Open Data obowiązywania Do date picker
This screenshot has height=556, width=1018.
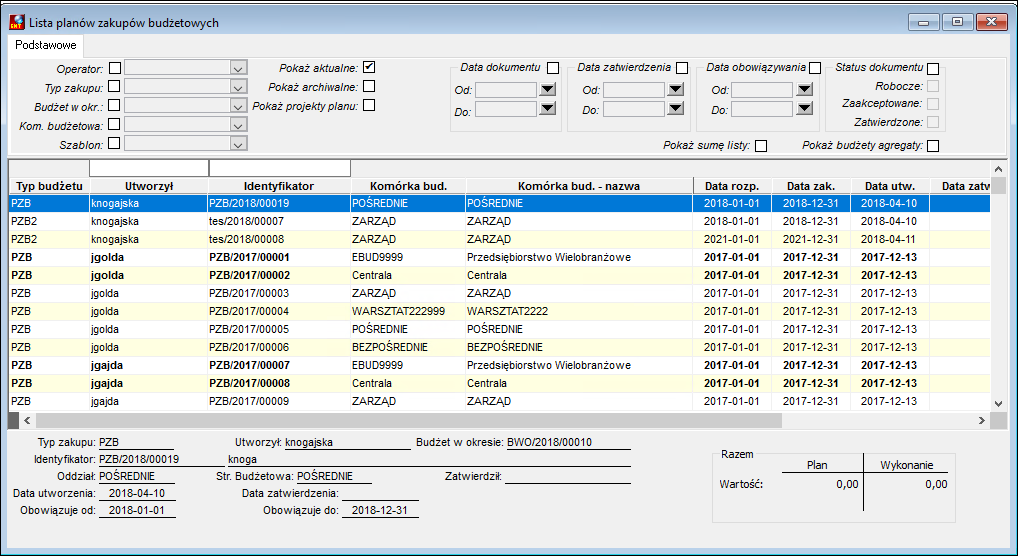point(804,108)
